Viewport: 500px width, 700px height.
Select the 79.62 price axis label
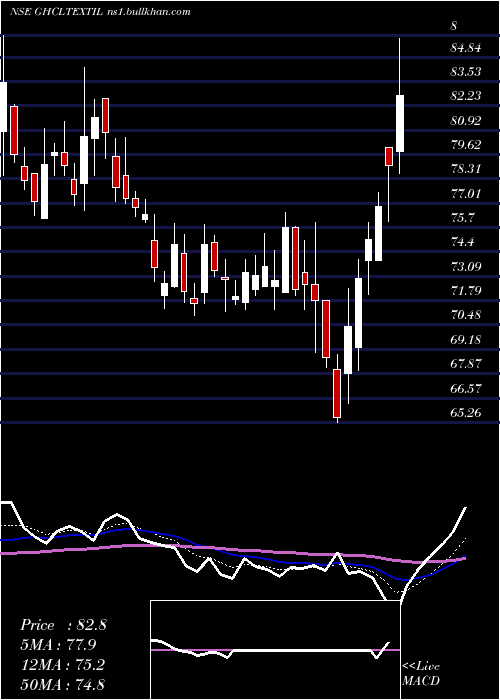(466, 145)
